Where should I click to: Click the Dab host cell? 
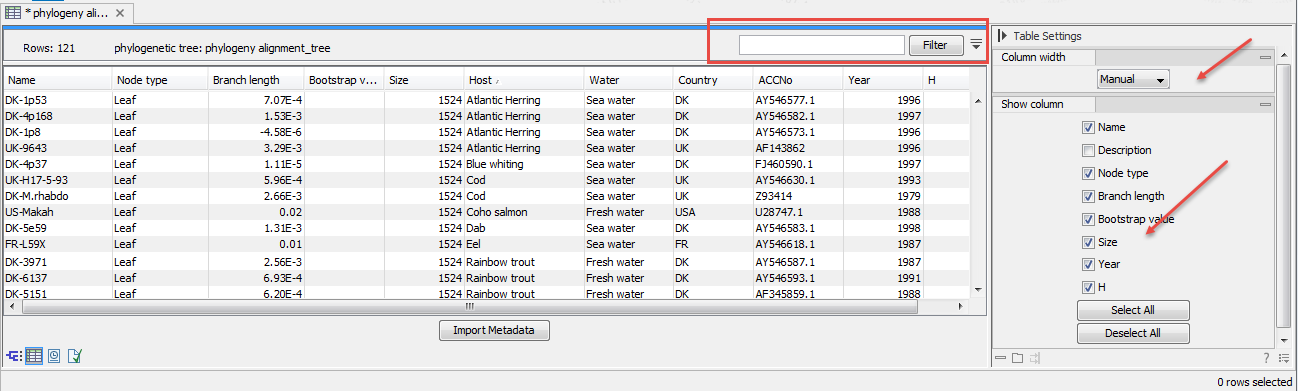[476, 228]
